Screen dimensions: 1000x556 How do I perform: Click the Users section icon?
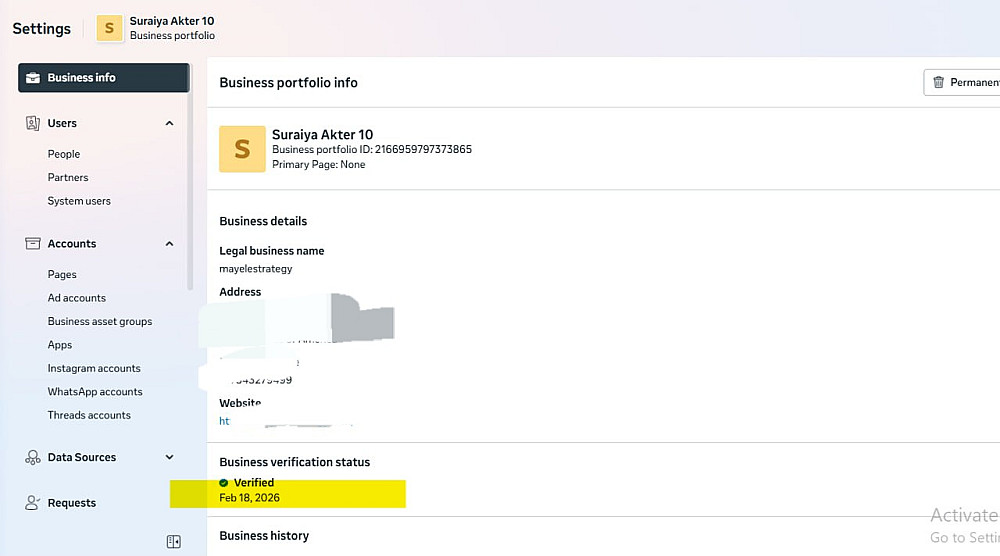coord(33,123)
